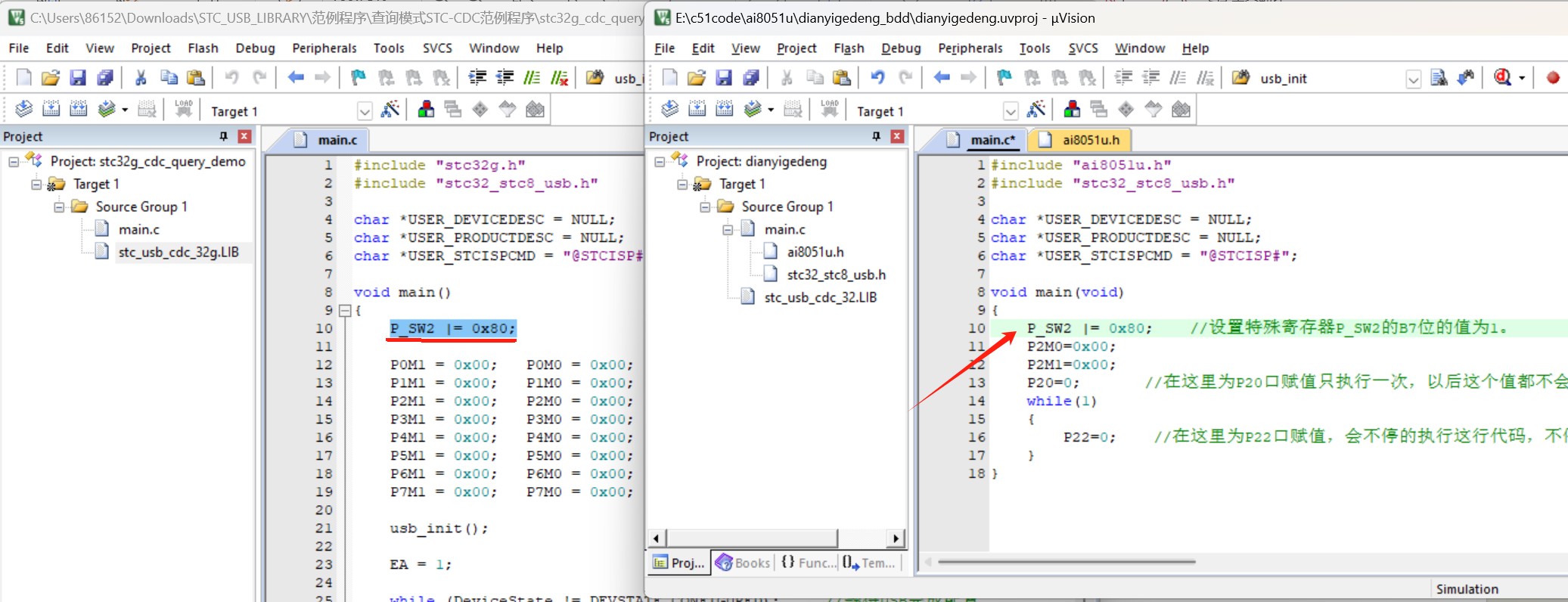Open Peripherals menu in stc32g window
Viewport: 1568px width, 602px height.
(x=324, y=48)
